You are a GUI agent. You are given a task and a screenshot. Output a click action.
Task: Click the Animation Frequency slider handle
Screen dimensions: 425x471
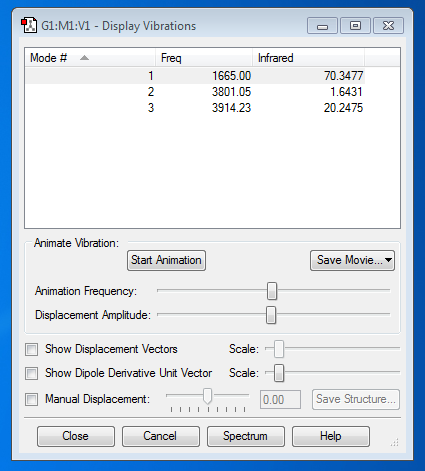click(272, 291)
